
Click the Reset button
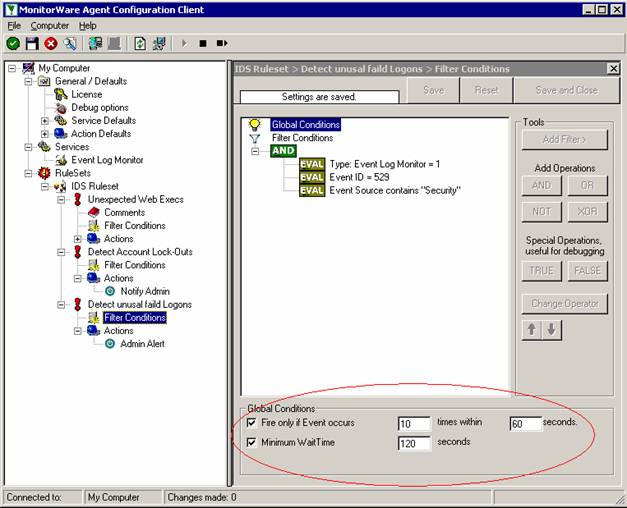pyautogui.click(x=487, y=90)
